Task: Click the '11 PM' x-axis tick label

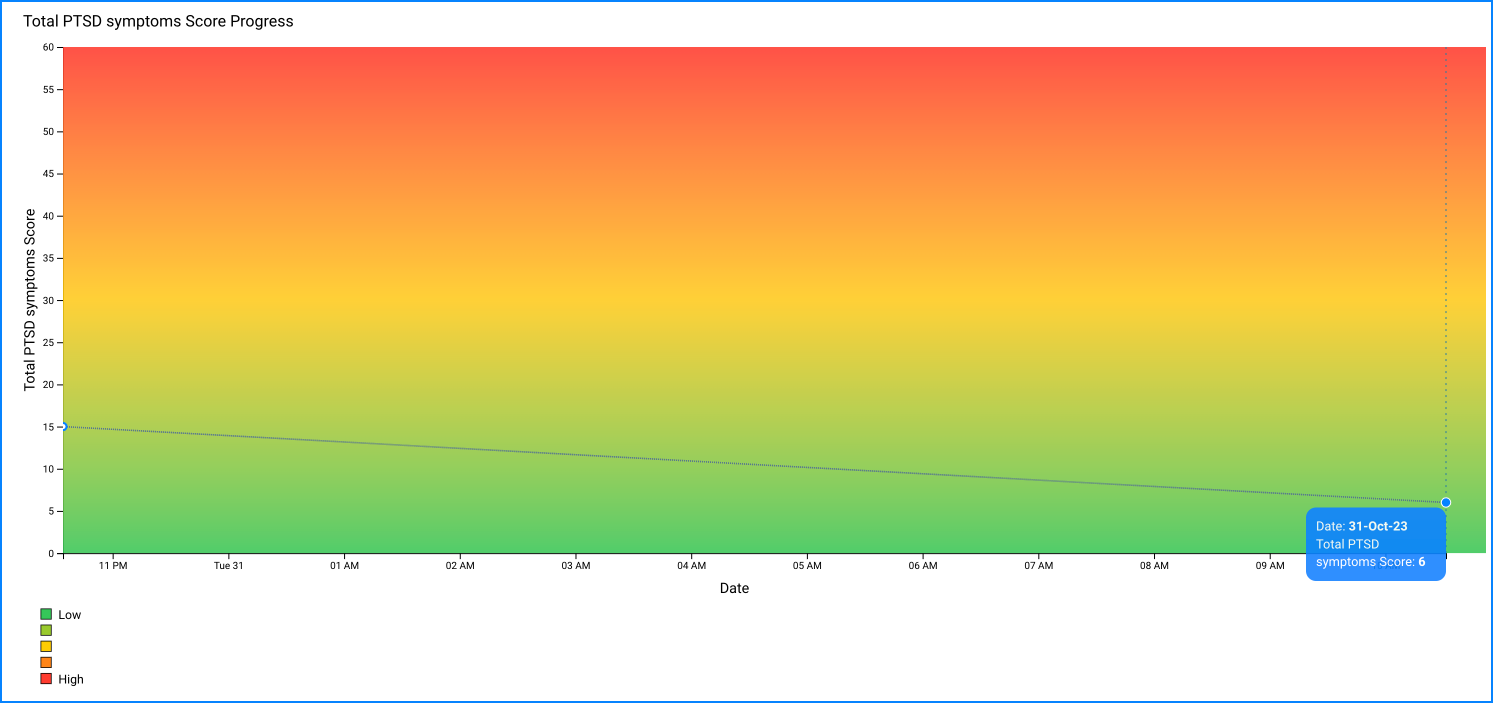Action: point(113,566)
